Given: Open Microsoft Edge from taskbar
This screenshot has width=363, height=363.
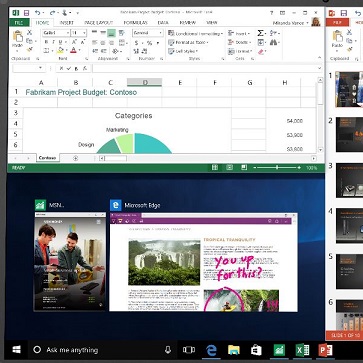Looking at the screenshot, I should [211, 350].
